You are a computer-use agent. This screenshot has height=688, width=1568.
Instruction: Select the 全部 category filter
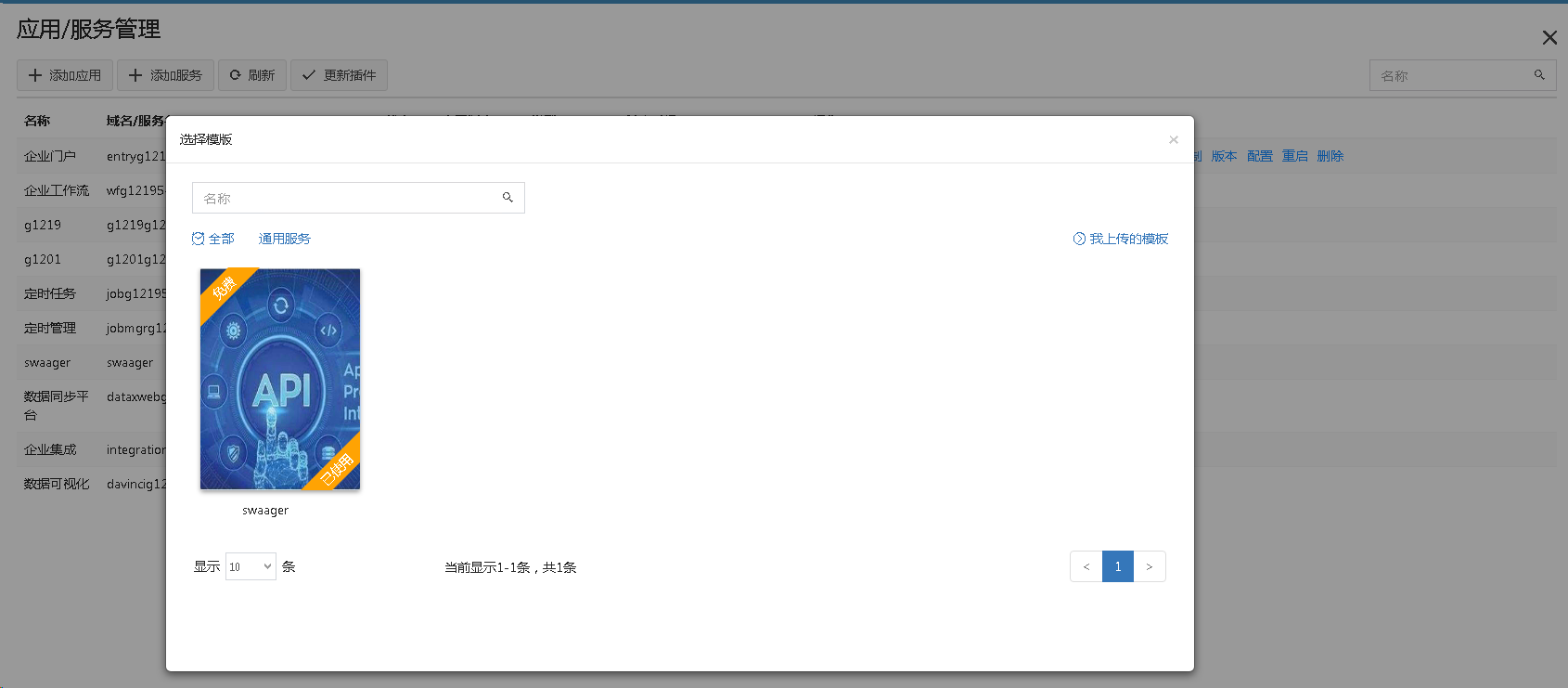[213, 239]
